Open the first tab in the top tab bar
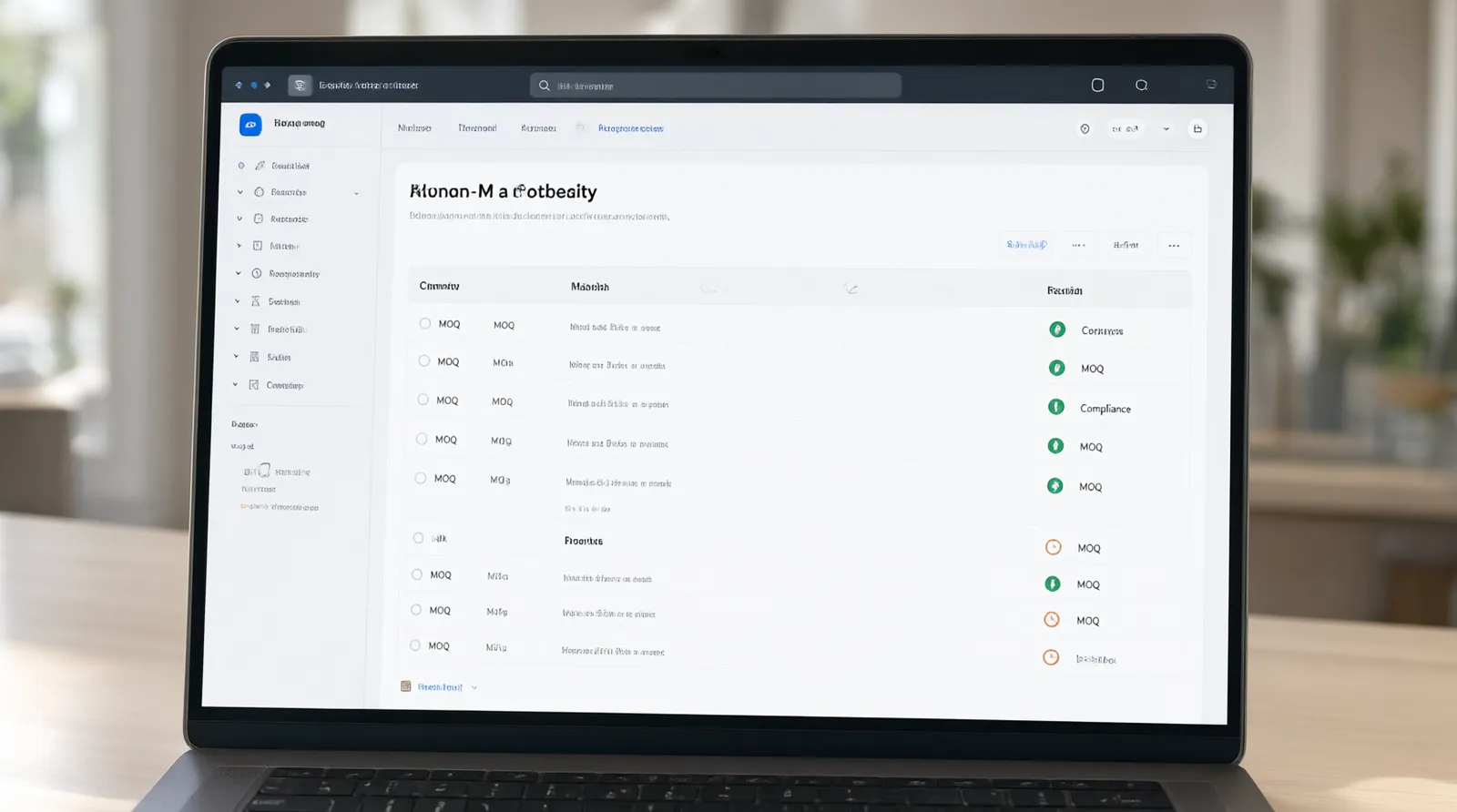This screenshot has width=1457, height=812. click(414, 128)
